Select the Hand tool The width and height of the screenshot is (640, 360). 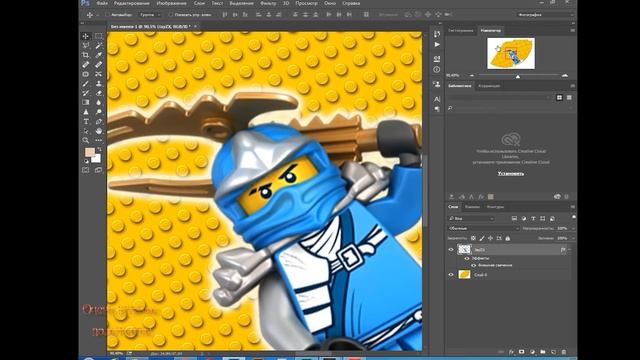(x=99, y=131)
